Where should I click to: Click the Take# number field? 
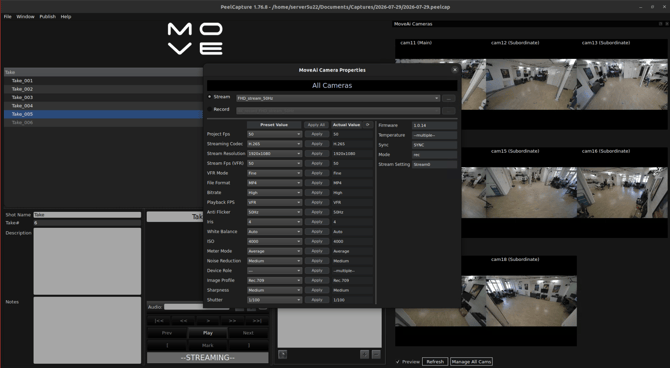(x=87, y=223)
